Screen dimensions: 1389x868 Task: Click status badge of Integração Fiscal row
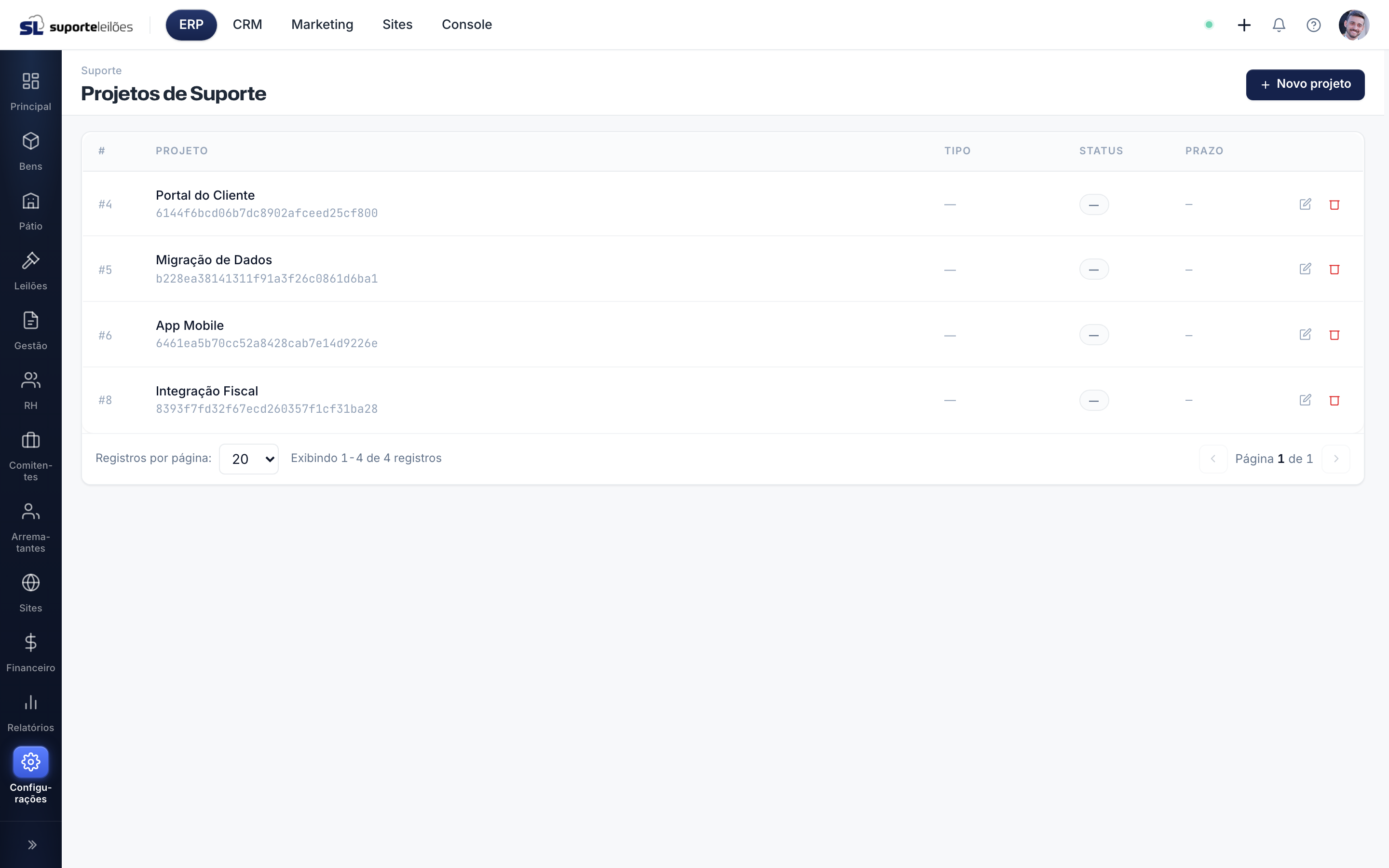coord(1093,400)
